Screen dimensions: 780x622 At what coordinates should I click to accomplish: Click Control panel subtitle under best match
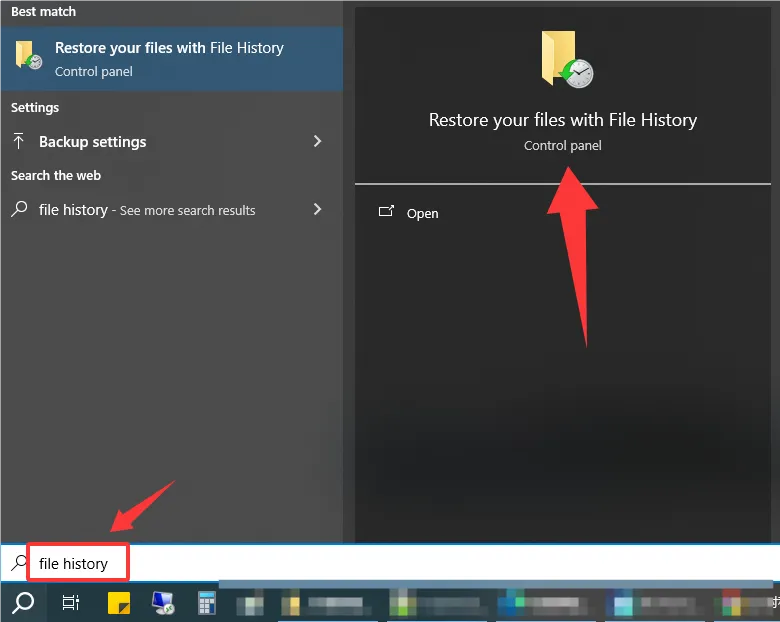click(94, 72)
